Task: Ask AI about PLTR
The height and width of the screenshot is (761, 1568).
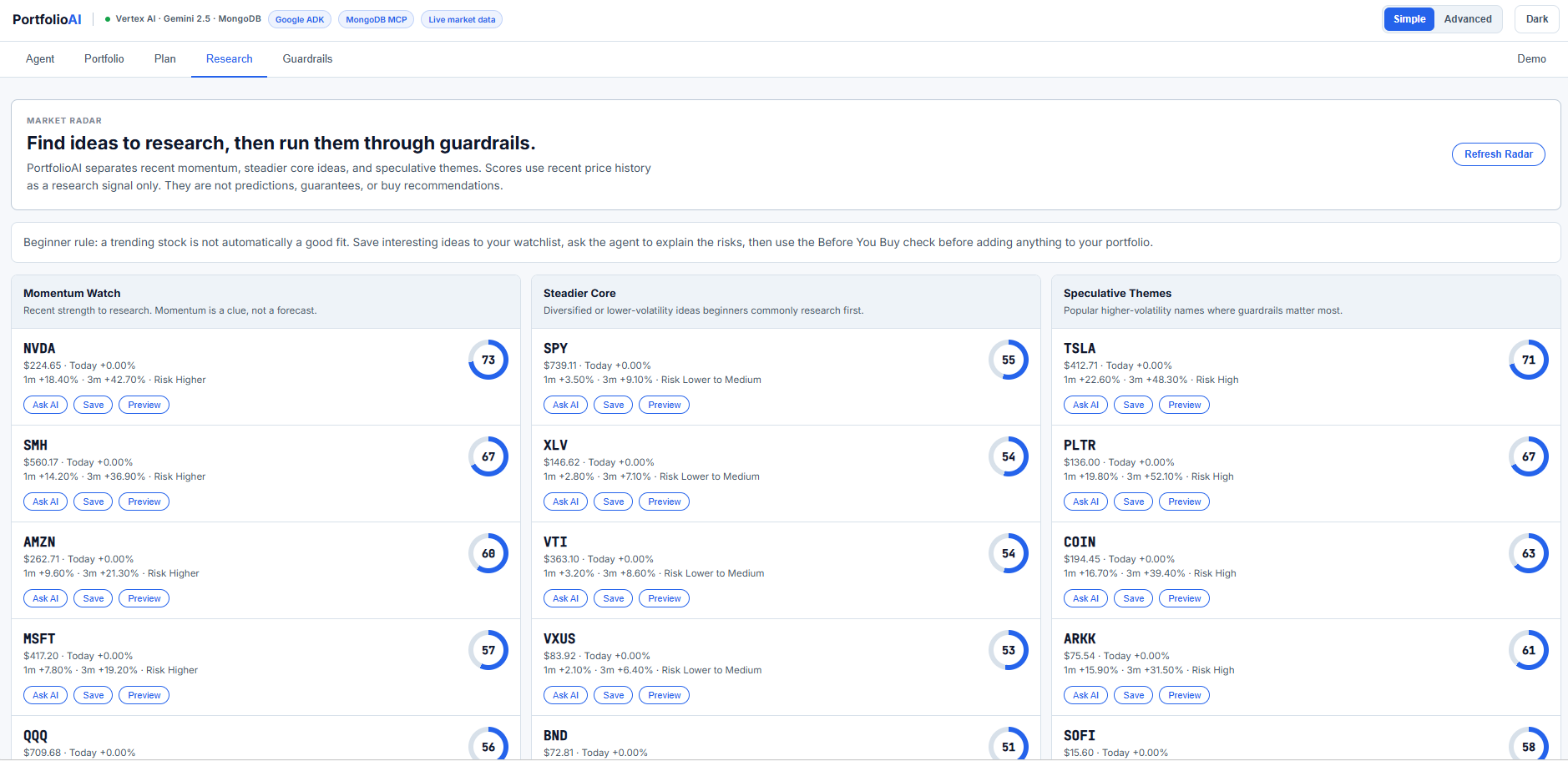Action: (x=1086, y=501)
